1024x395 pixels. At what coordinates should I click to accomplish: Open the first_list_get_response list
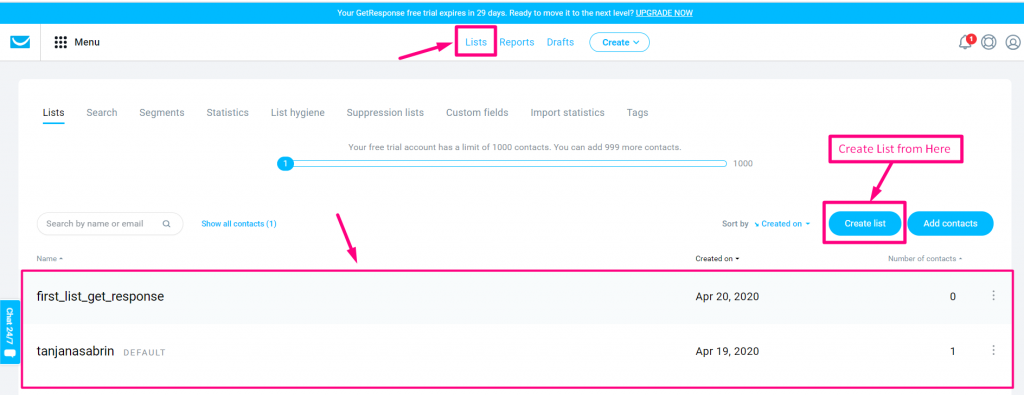click(101, 296)
